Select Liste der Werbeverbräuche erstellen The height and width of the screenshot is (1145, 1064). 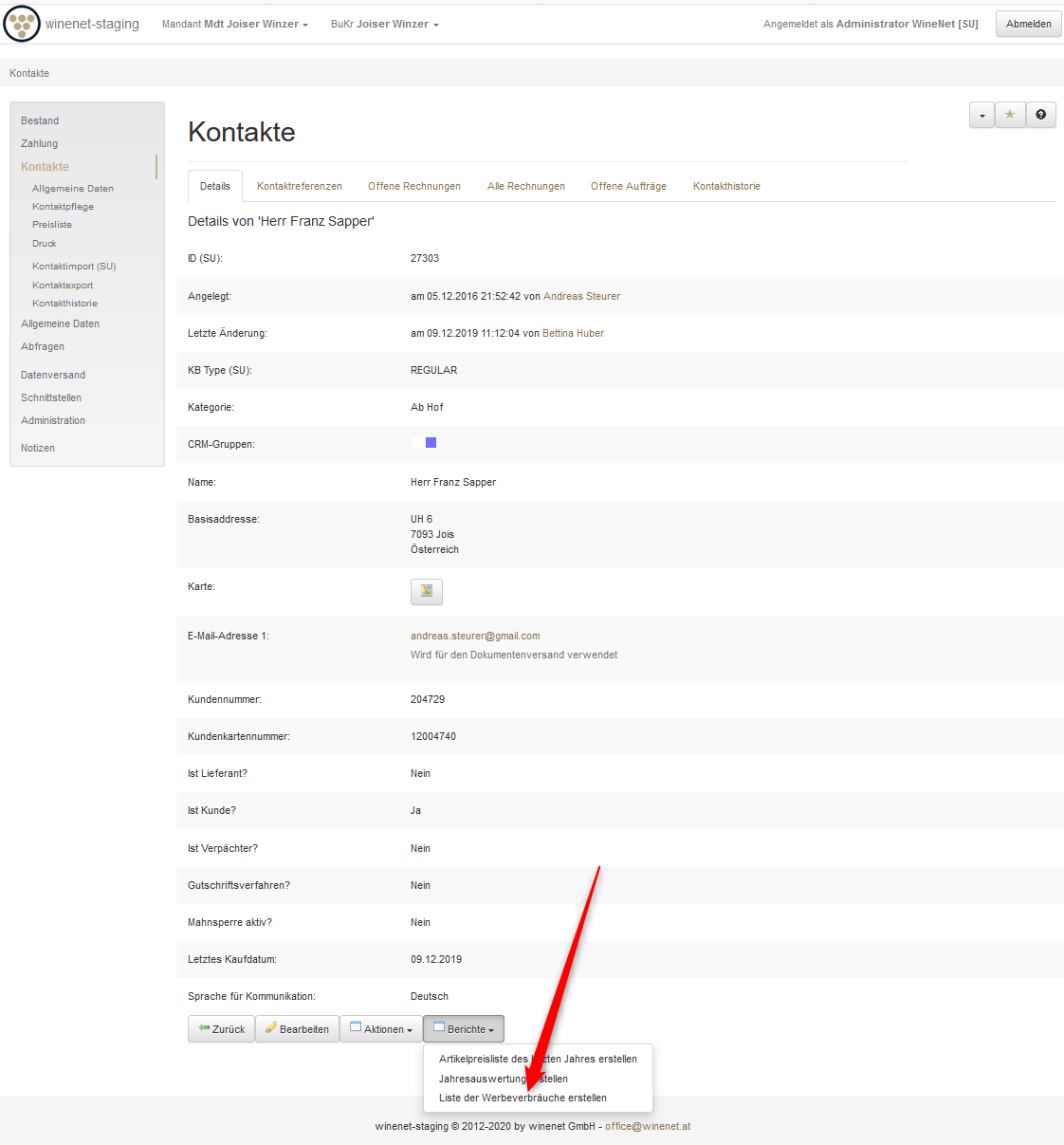click(x=523, y=1099)
